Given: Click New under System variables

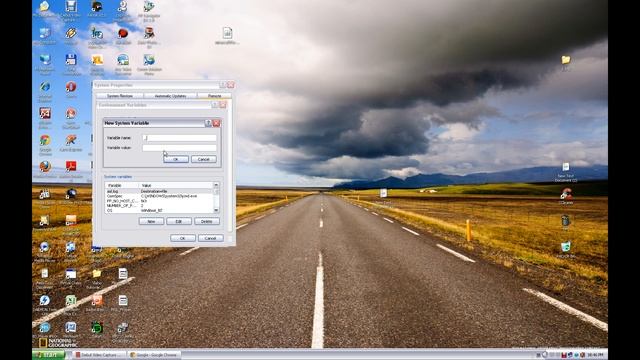Looking at the screenshot, I should pyautogui.click(x=151, y=221).
